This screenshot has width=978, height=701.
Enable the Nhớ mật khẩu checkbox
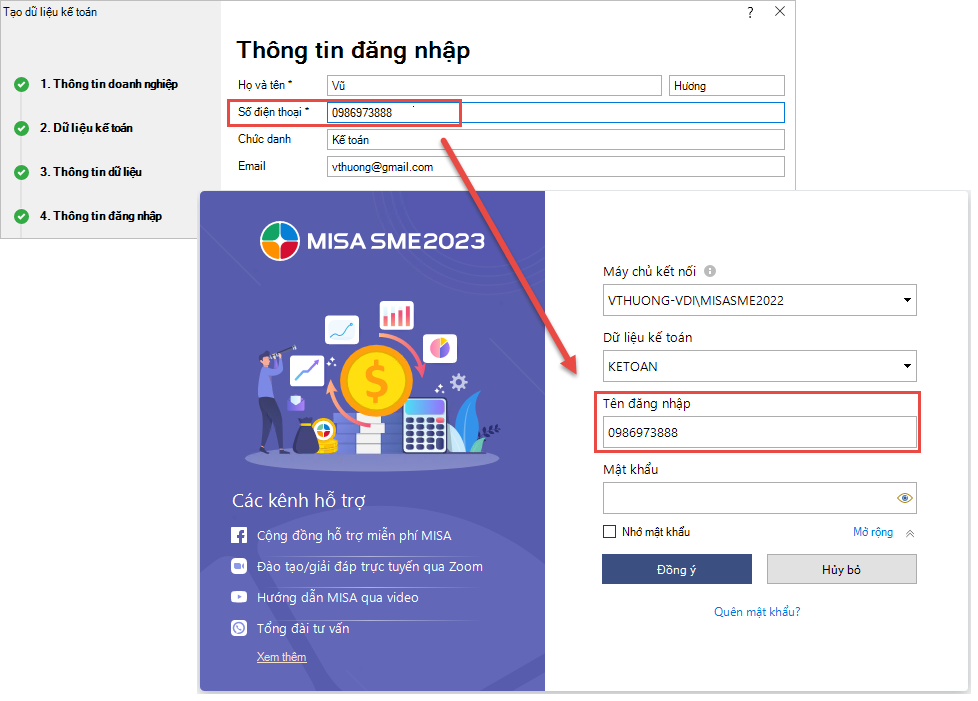[x=609, y=532]
